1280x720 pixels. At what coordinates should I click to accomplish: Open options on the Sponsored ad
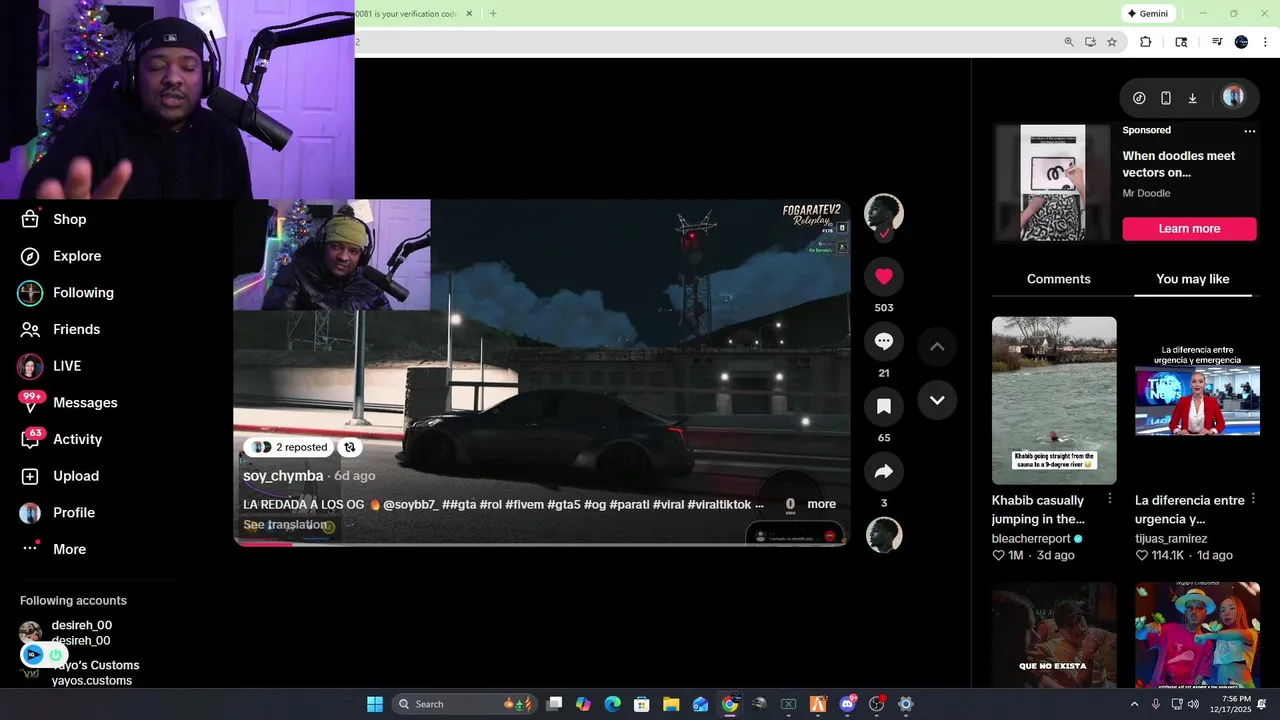pos(1249,131)
